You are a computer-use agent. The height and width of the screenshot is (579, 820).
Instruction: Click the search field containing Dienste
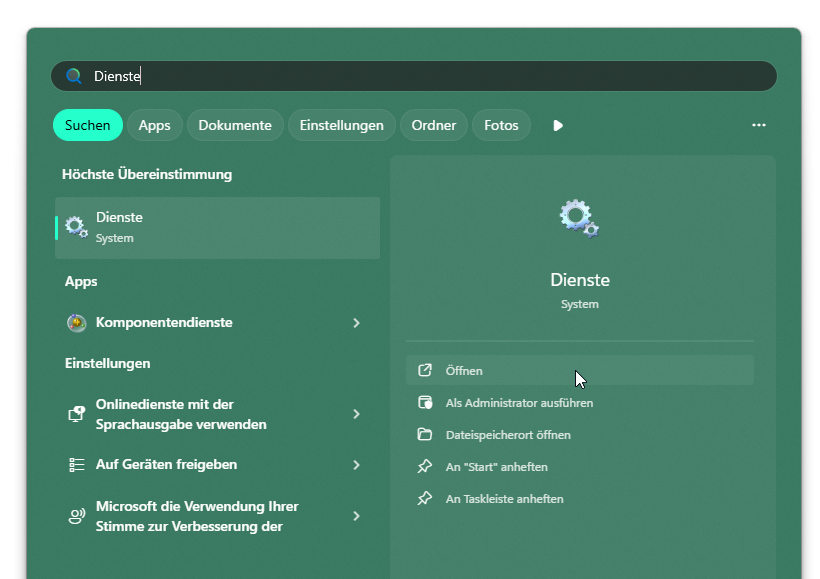pyautogui.click(x=414, y=76)
